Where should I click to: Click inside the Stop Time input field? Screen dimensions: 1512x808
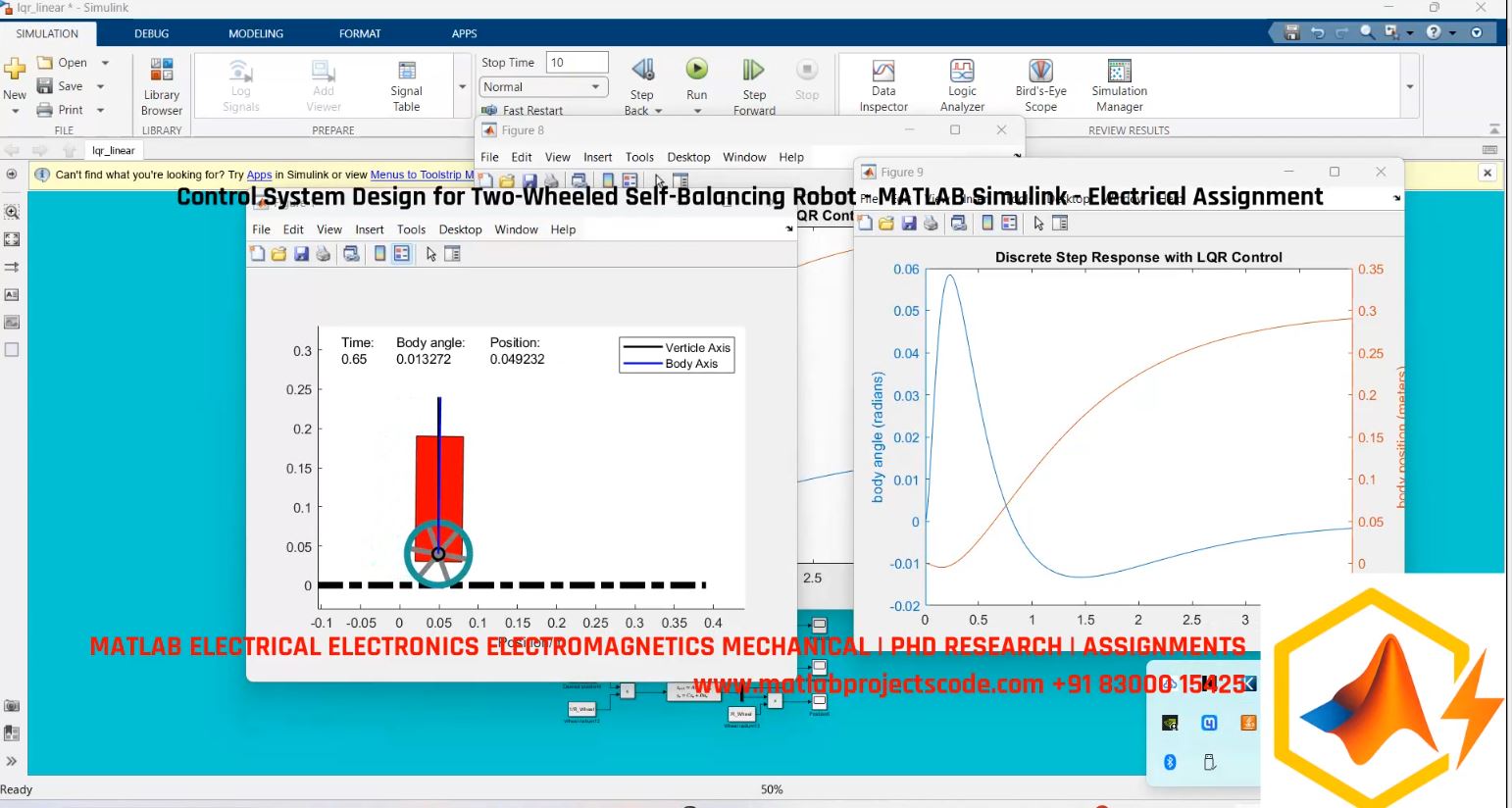pyautogui.click(x=575, y=62)
